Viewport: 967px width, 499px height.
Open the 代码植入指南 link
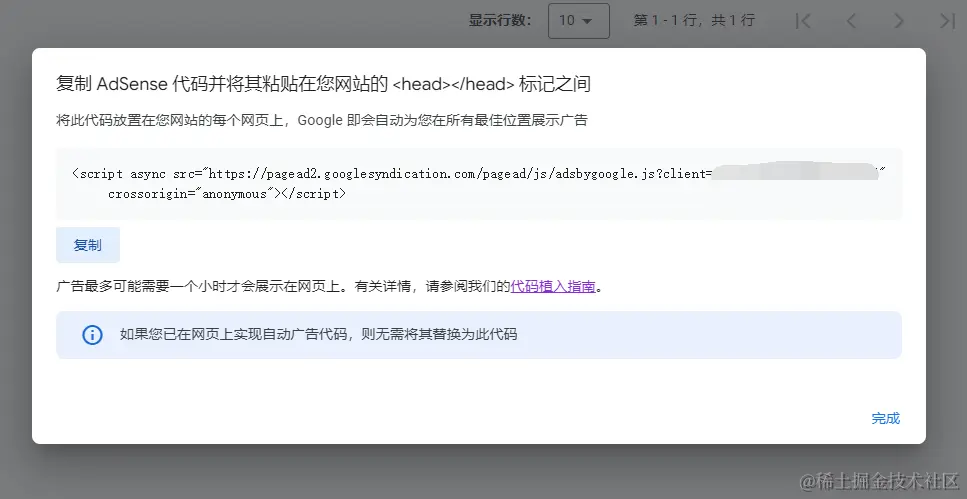click(x=553, y=287)
